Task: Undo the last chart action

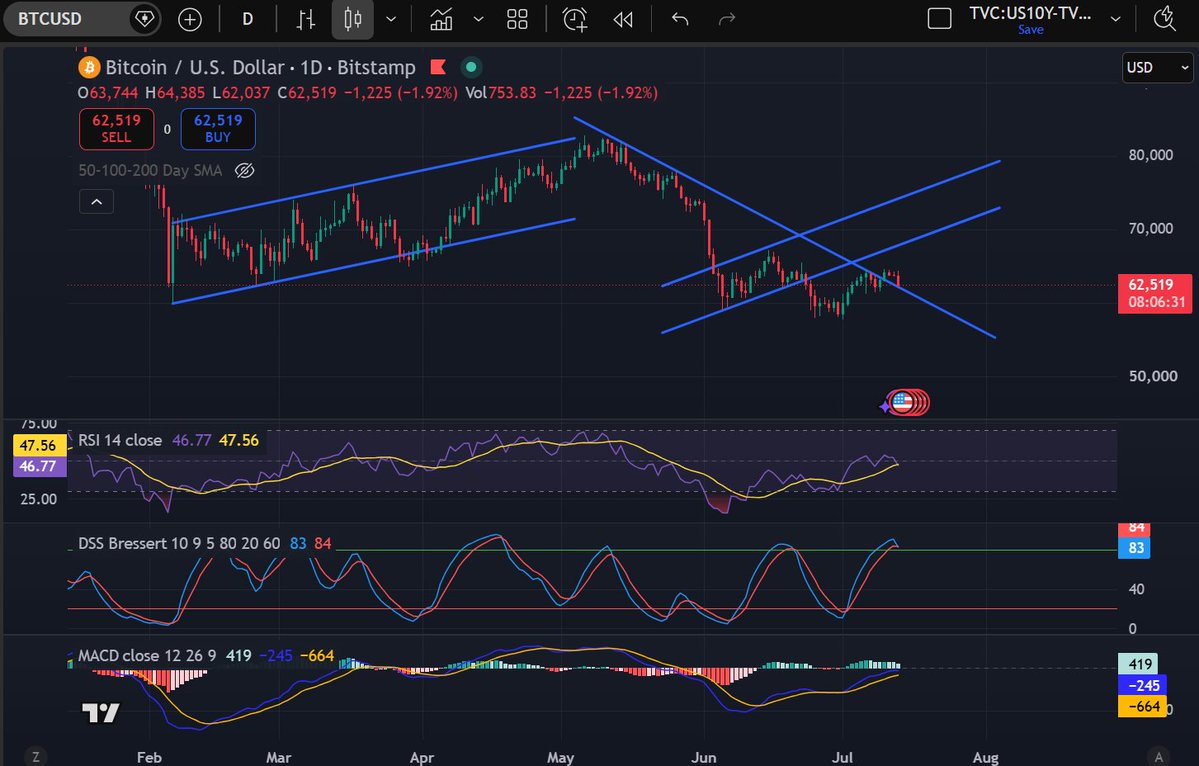Action: 680,19
